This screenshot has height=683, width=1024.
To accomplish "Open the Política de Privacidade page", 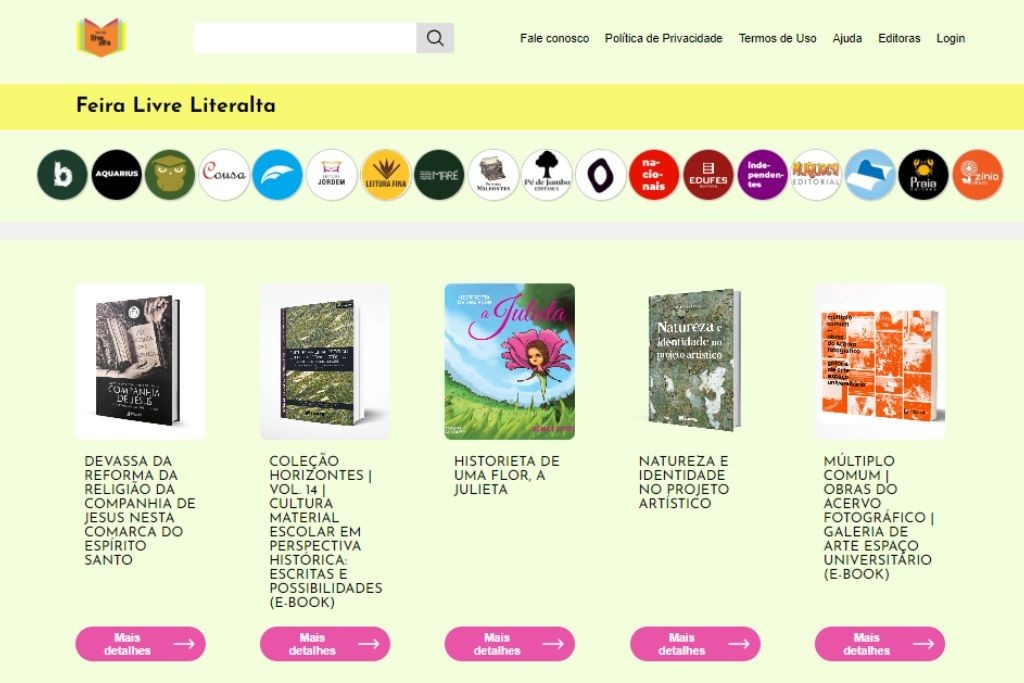I will (x=664, y=38).
